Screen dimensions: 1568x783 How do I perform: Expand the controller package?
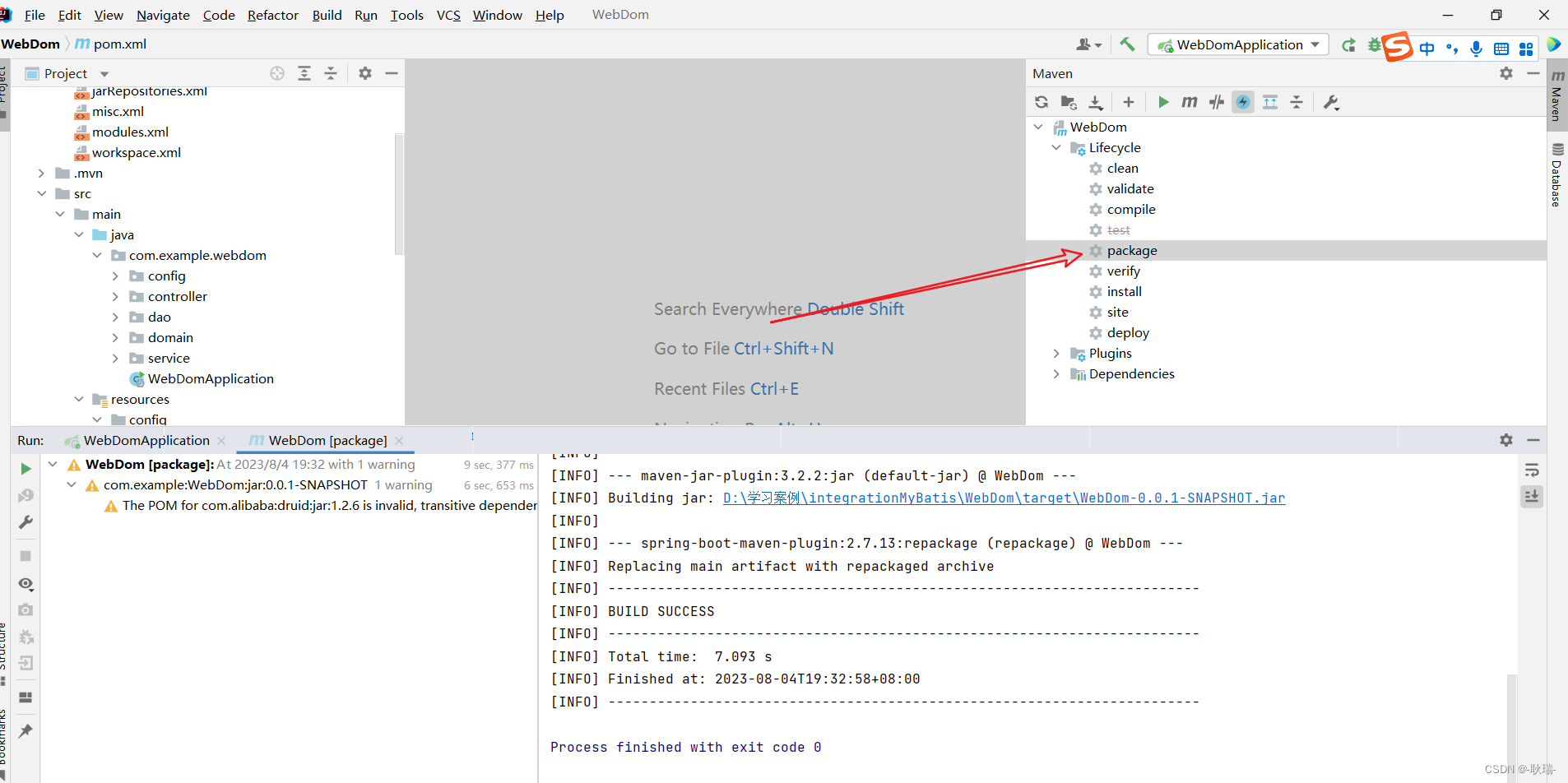point(115,296)
